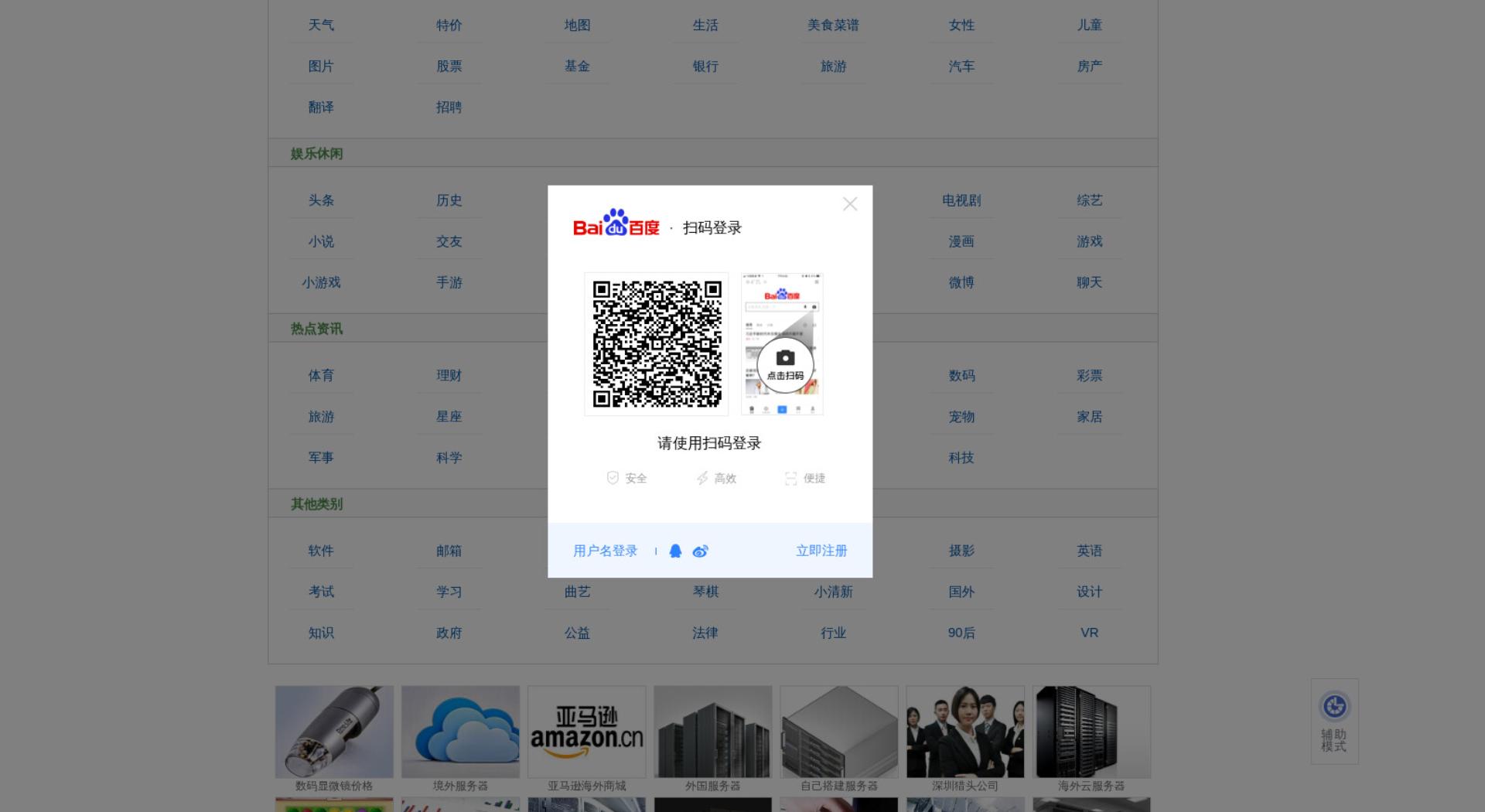Click the phone scan preview image
The image size is (1485, 812).
click(782, 344)
